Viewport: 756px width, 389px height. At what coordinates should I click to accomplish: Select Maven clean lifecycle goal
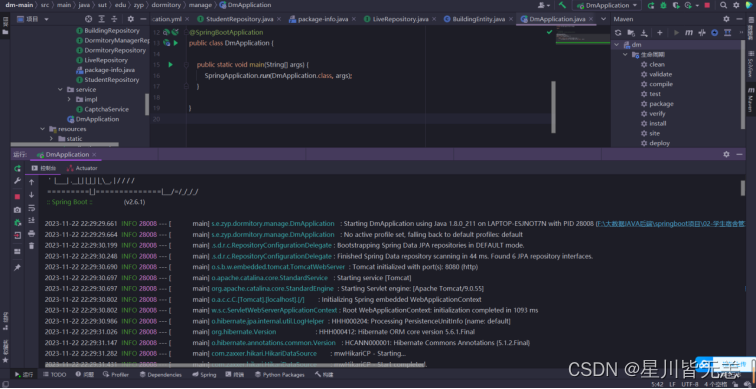point(657,65)
